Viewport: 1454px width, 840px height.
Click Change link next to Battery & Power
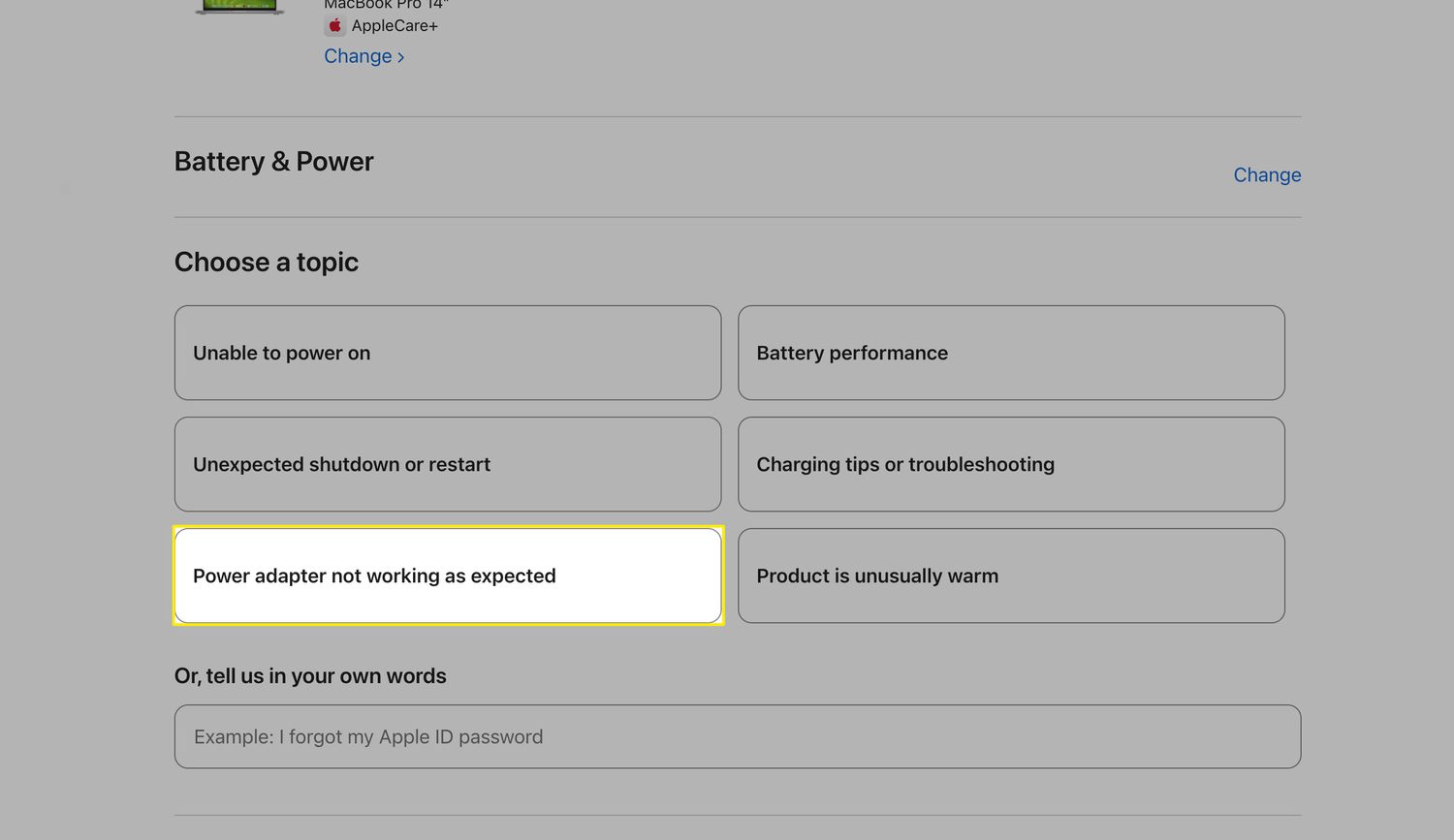tap(1266, 175)
